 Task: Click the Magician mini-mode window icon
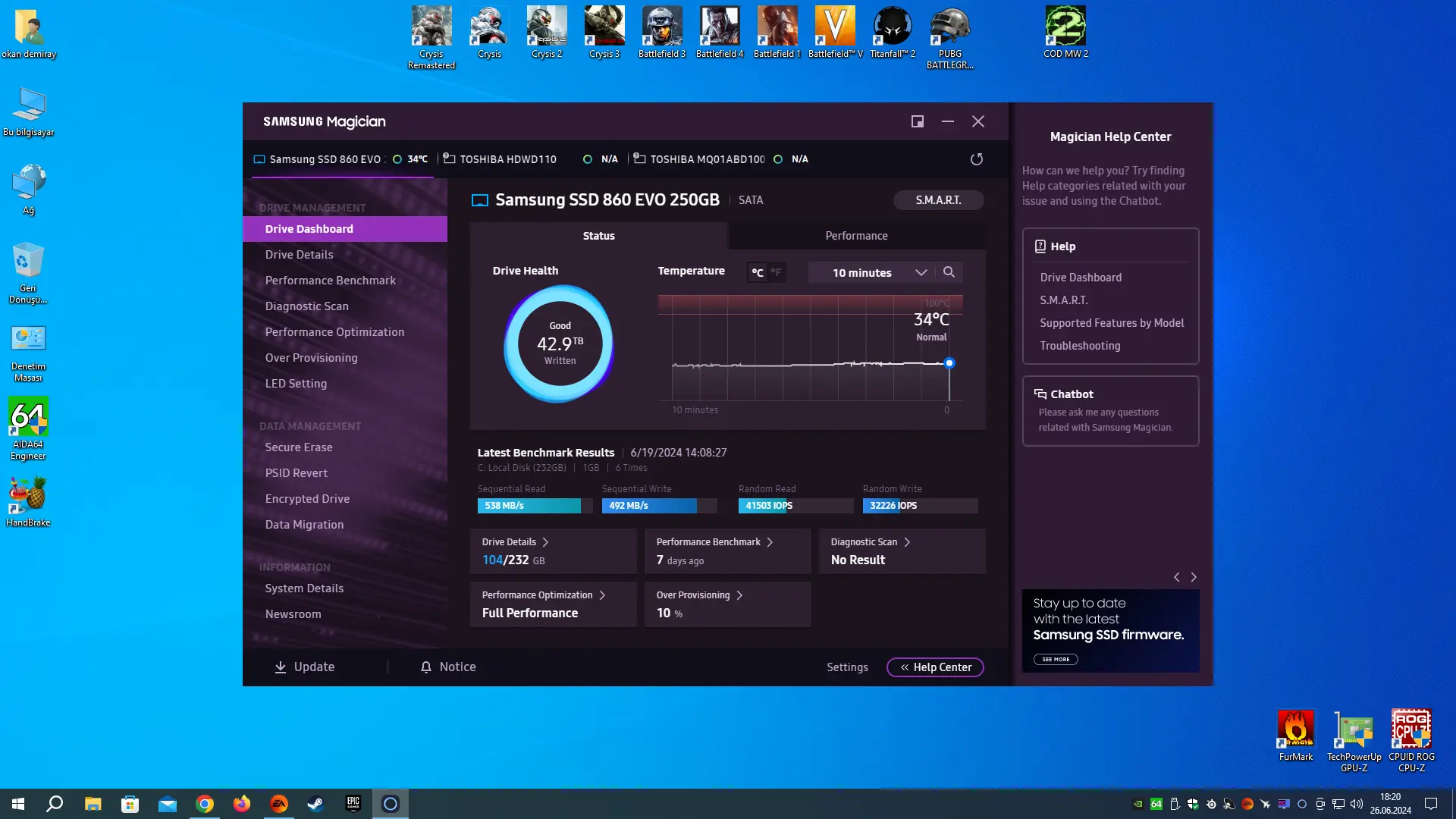918,121
